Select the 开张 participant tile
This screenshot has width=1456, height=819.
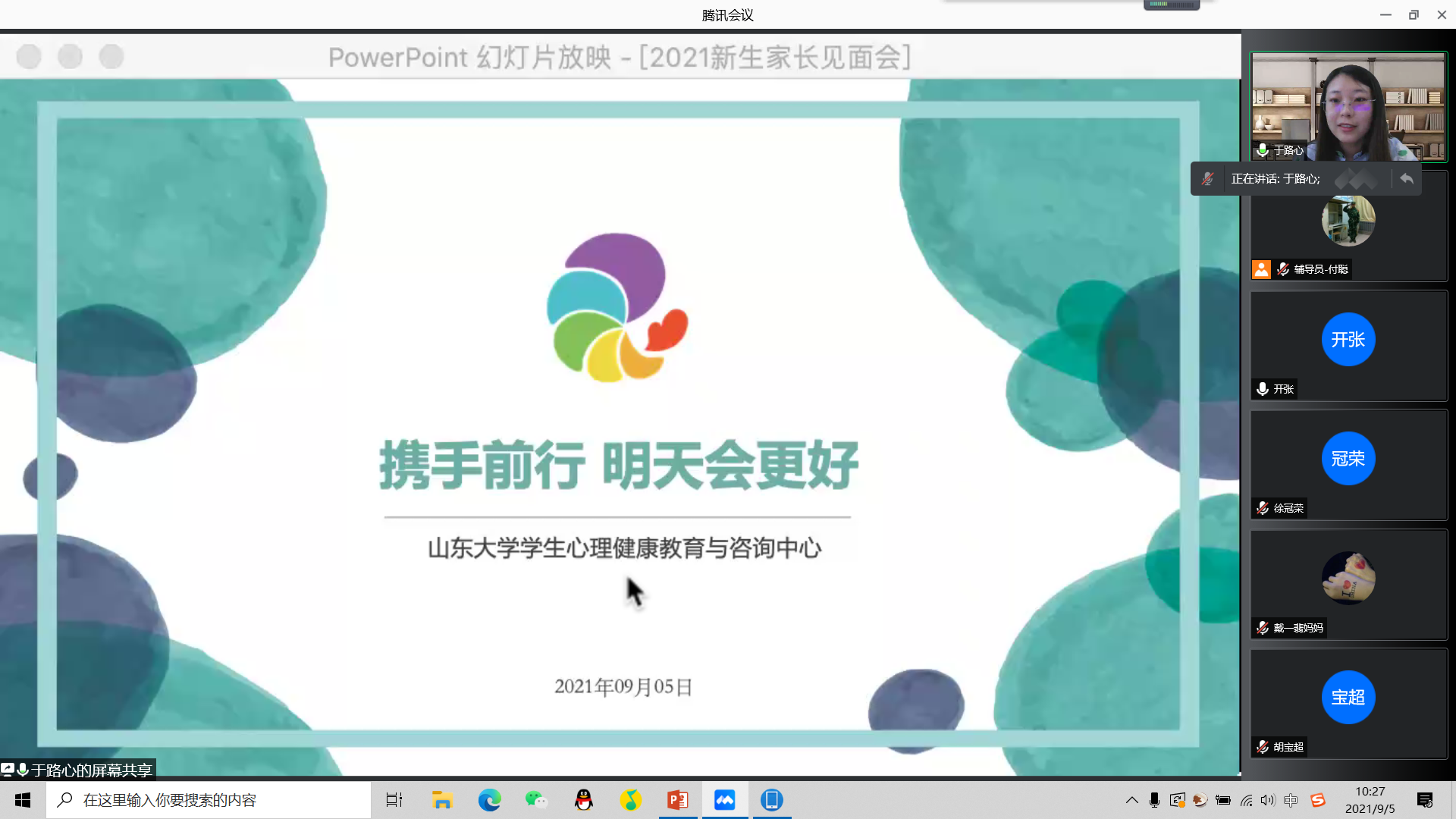(x=1348, y=345)
